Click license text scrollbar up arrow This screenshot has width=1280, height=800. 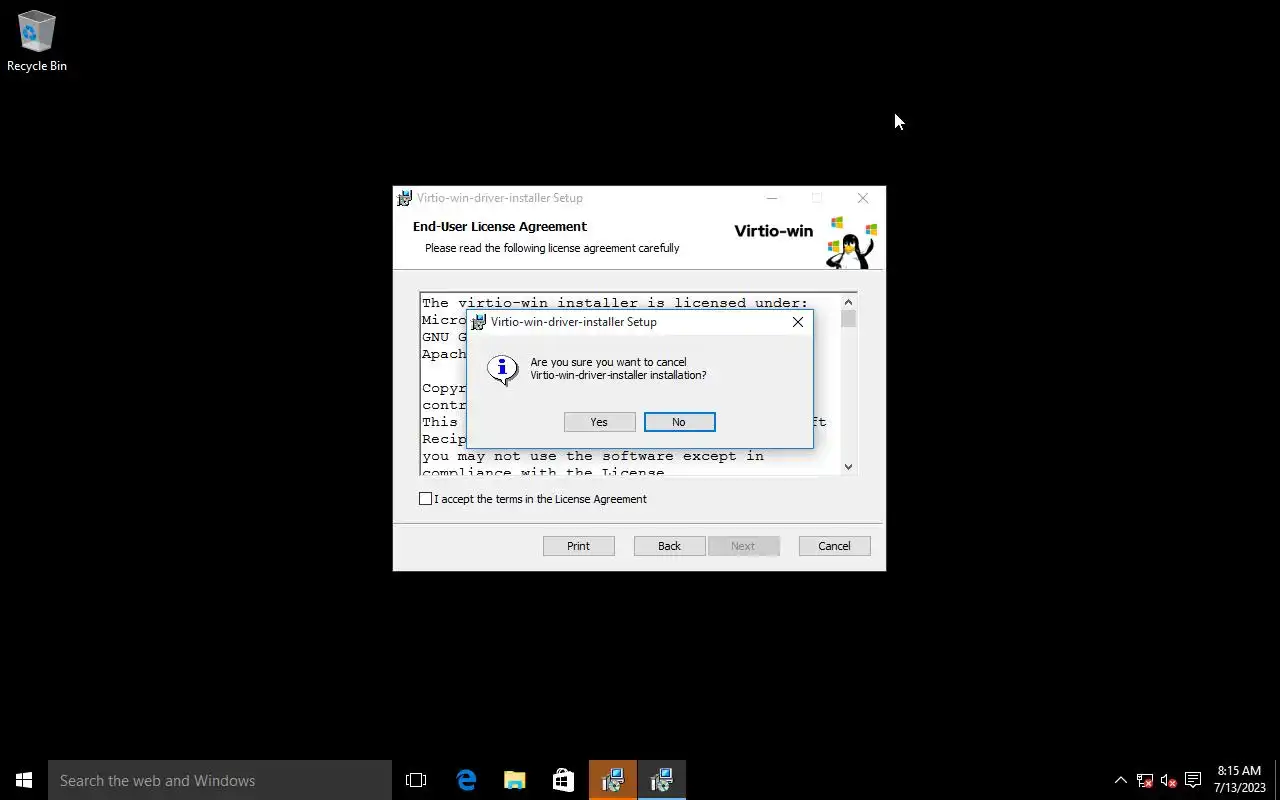pyautogui.click(x=848, y=302)
